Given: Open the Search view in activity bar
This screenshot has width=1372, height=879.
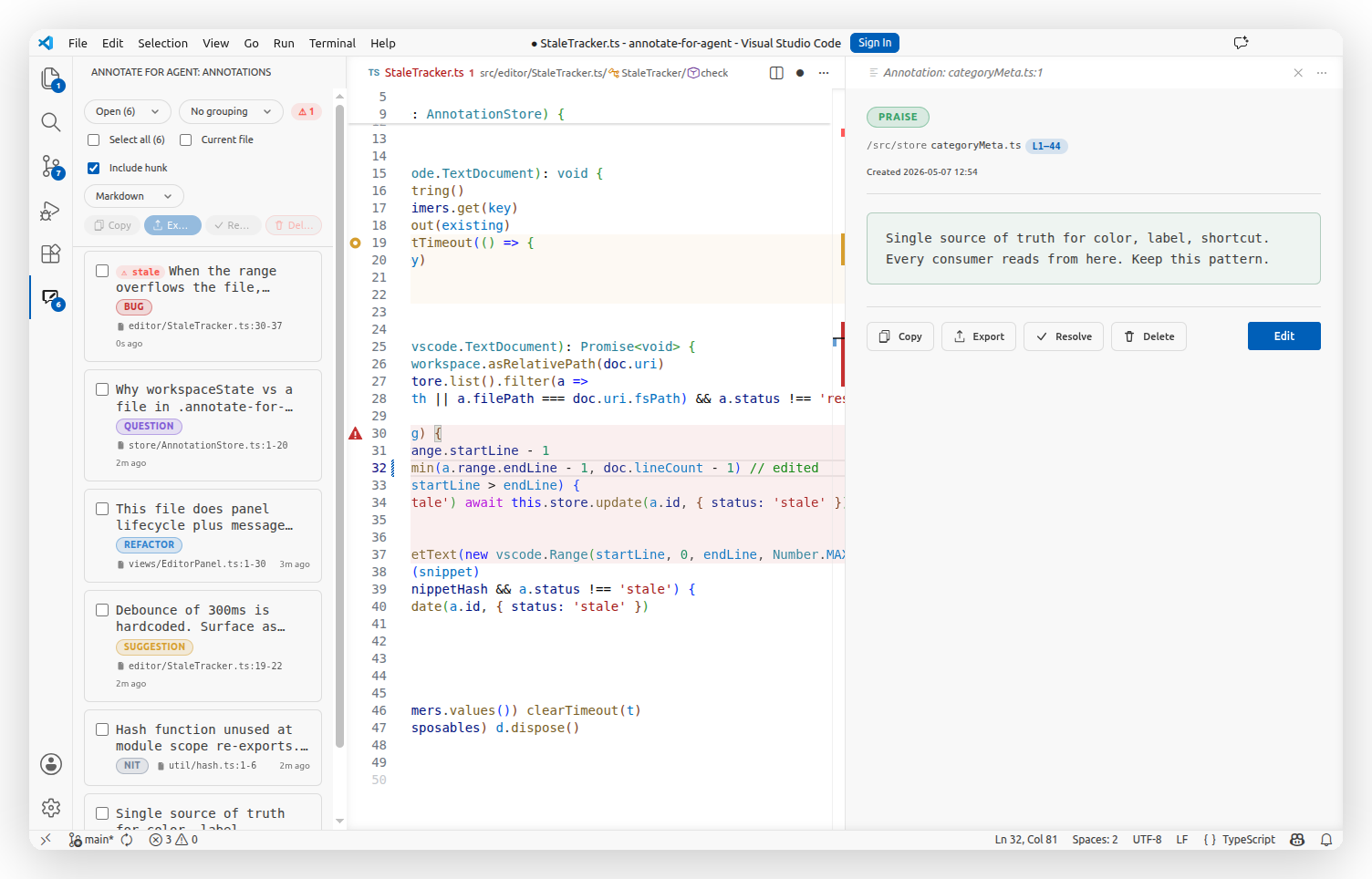Looking at the screenshot, I should click(51, 122).
